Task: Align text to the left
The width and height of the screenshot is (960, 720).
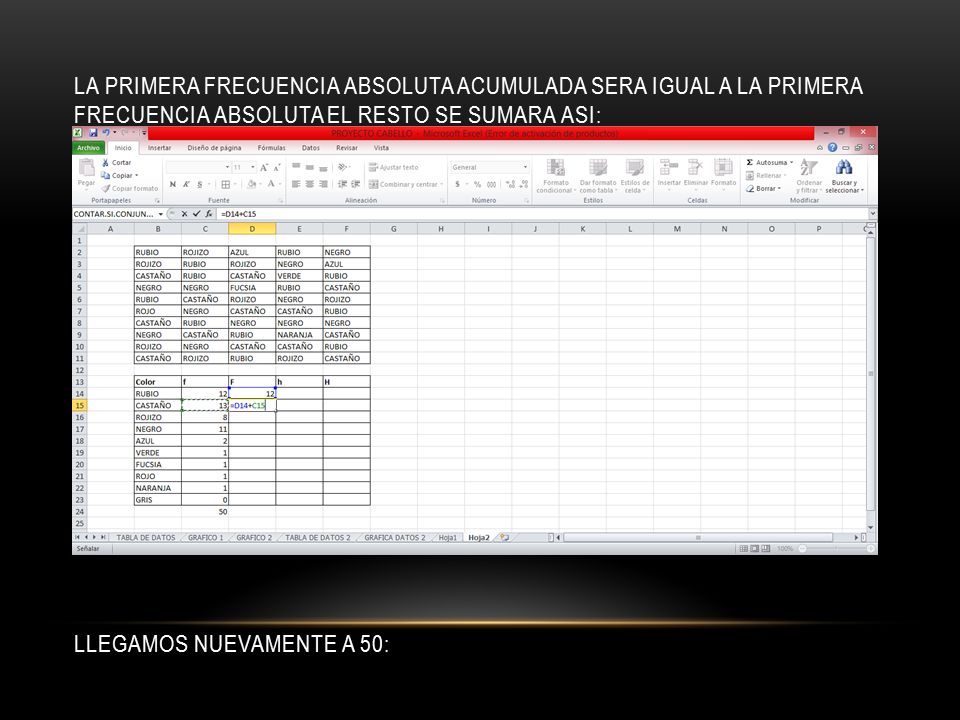Action: (296, 184)
